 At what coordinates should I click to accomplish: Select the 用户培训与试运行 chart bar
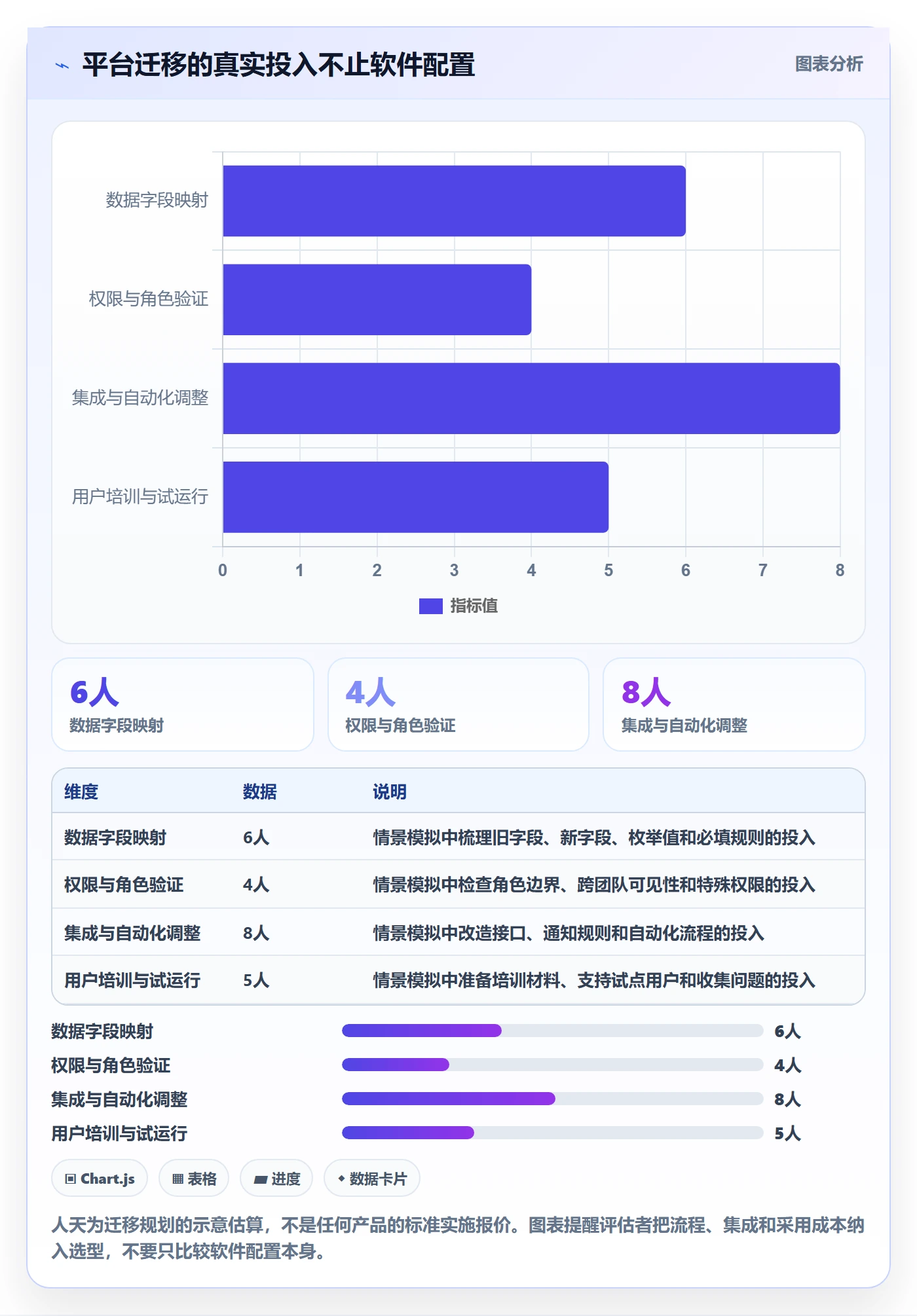click(415, 497)
